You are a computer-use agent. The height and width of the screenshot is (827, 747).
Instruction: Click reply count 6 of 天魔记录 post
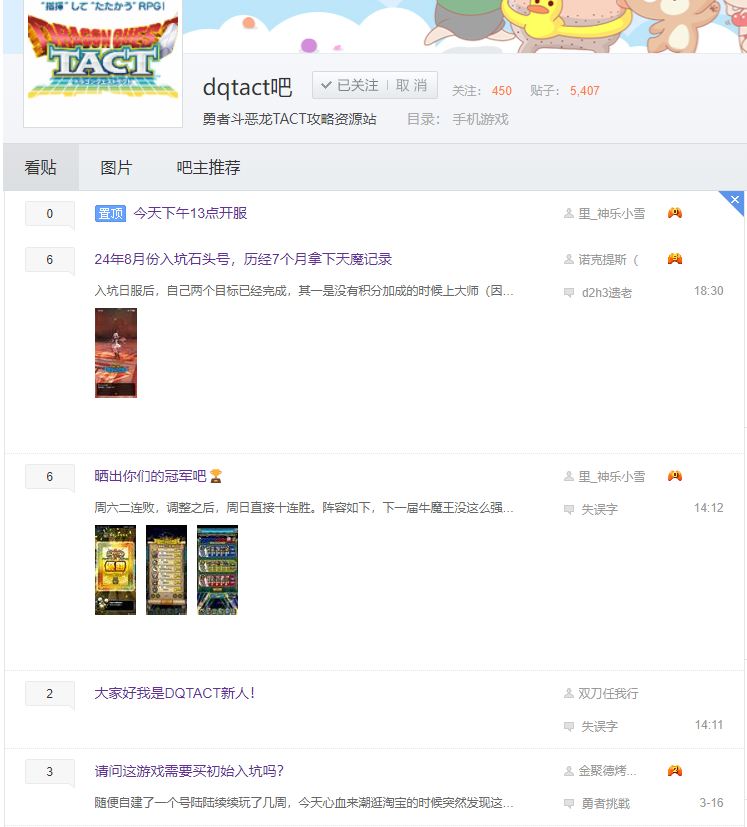(x=50, y=259)
